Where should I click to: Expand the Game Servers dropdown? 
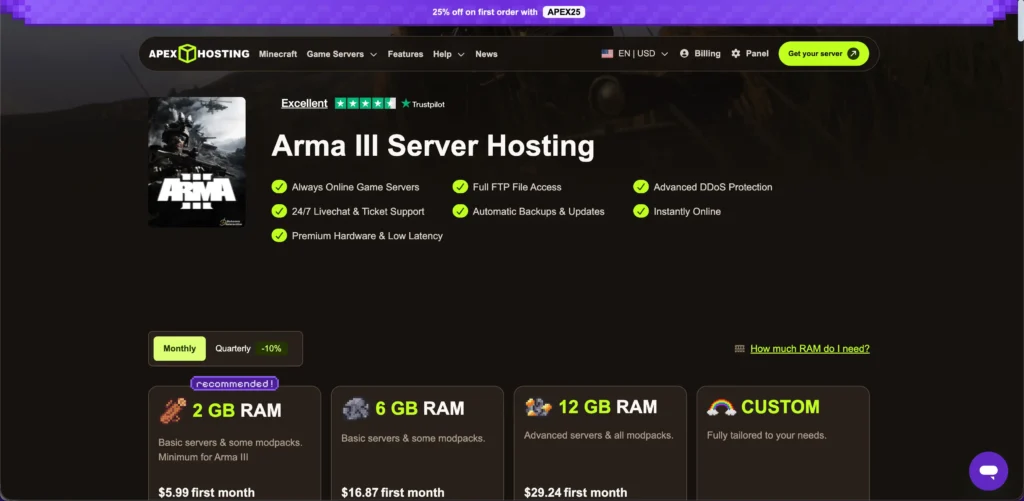(341, 54)
